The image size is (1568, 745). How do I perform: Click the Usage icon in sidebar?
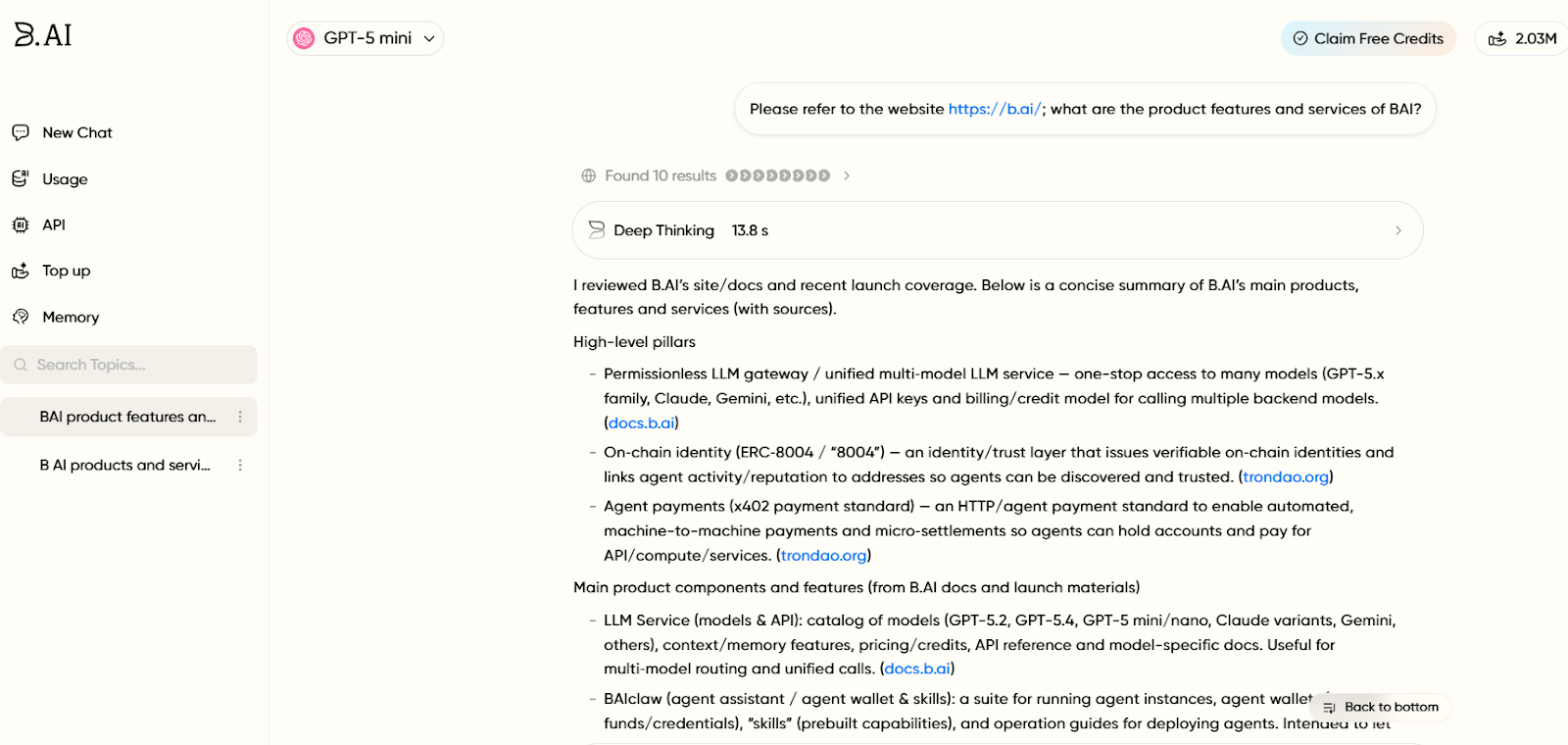[x=21, y=178]
